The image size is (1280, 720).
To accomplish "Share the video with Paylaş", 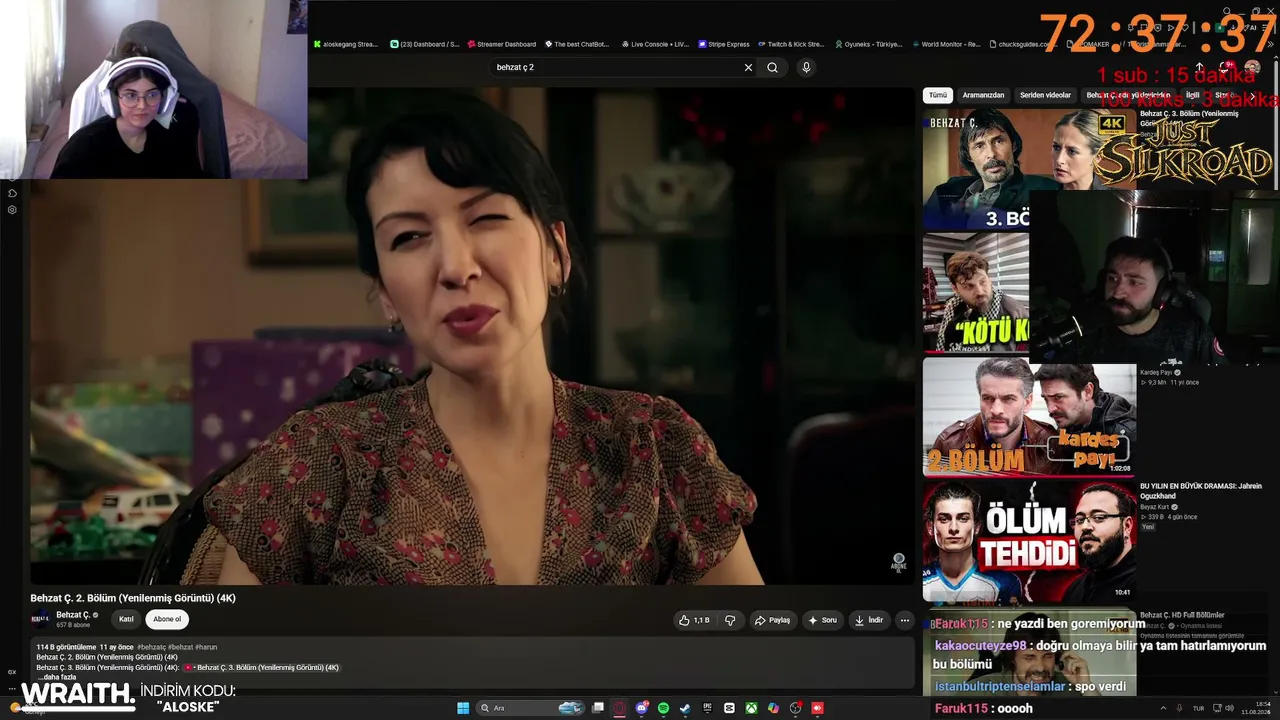I will [772, 620].
